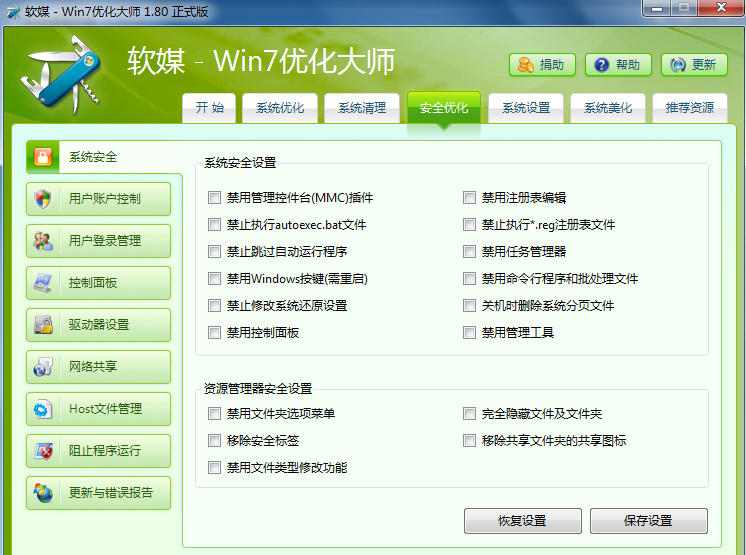This screenshot has height=555, width=746.
Task: Click the gear document icon for Host文件管理
Action: 43,409
